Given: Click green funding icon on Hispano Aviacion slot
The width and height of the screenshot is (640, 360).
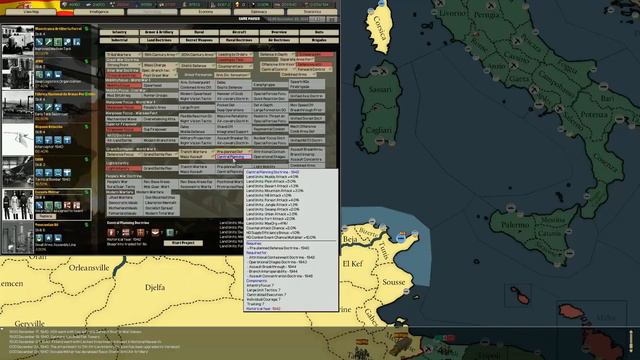Looking at the screenshot, I should click(86, 127).
